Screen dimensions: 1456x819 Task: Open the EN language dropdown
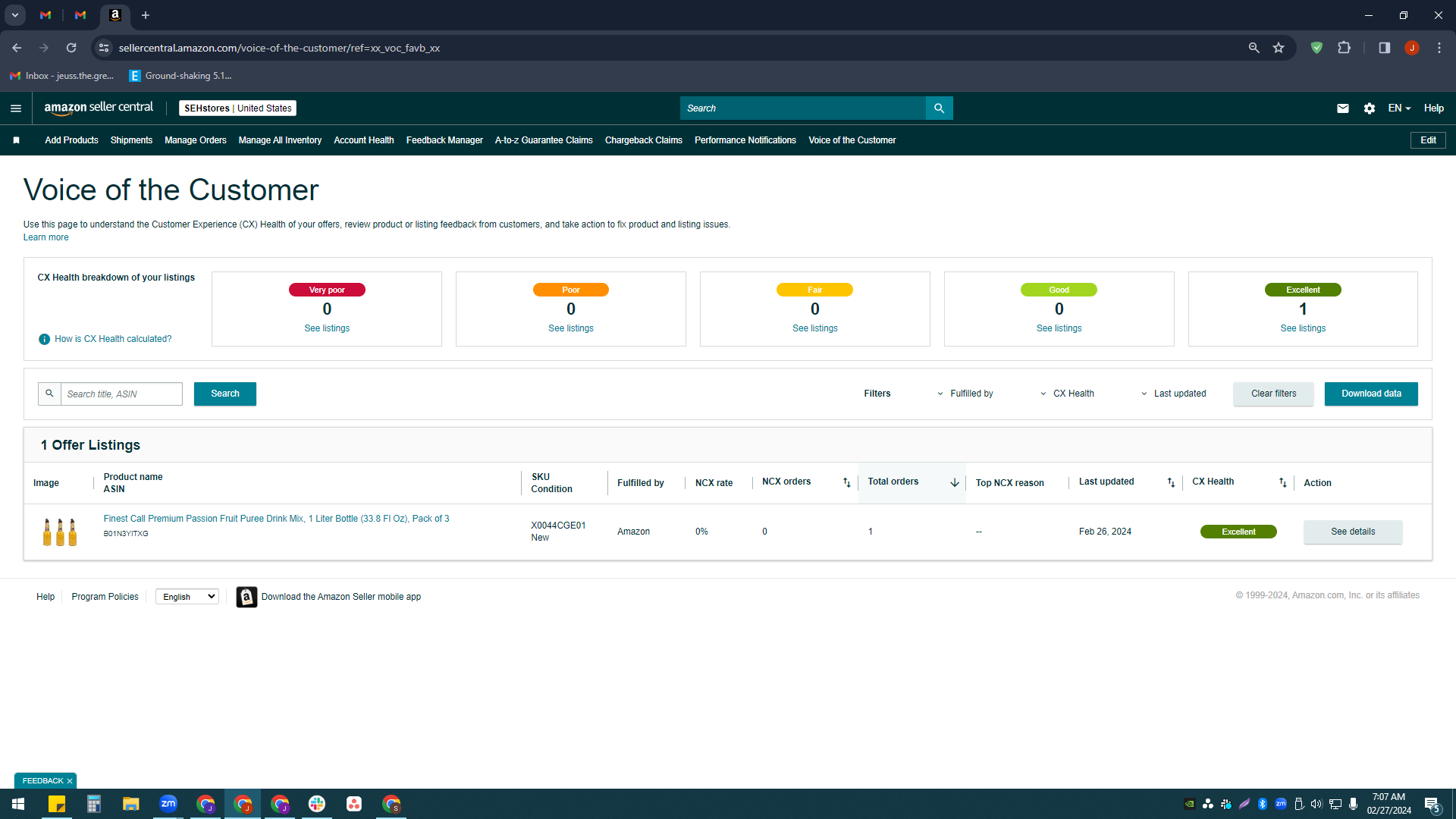pyautogui.click(x=1399, y=108)
